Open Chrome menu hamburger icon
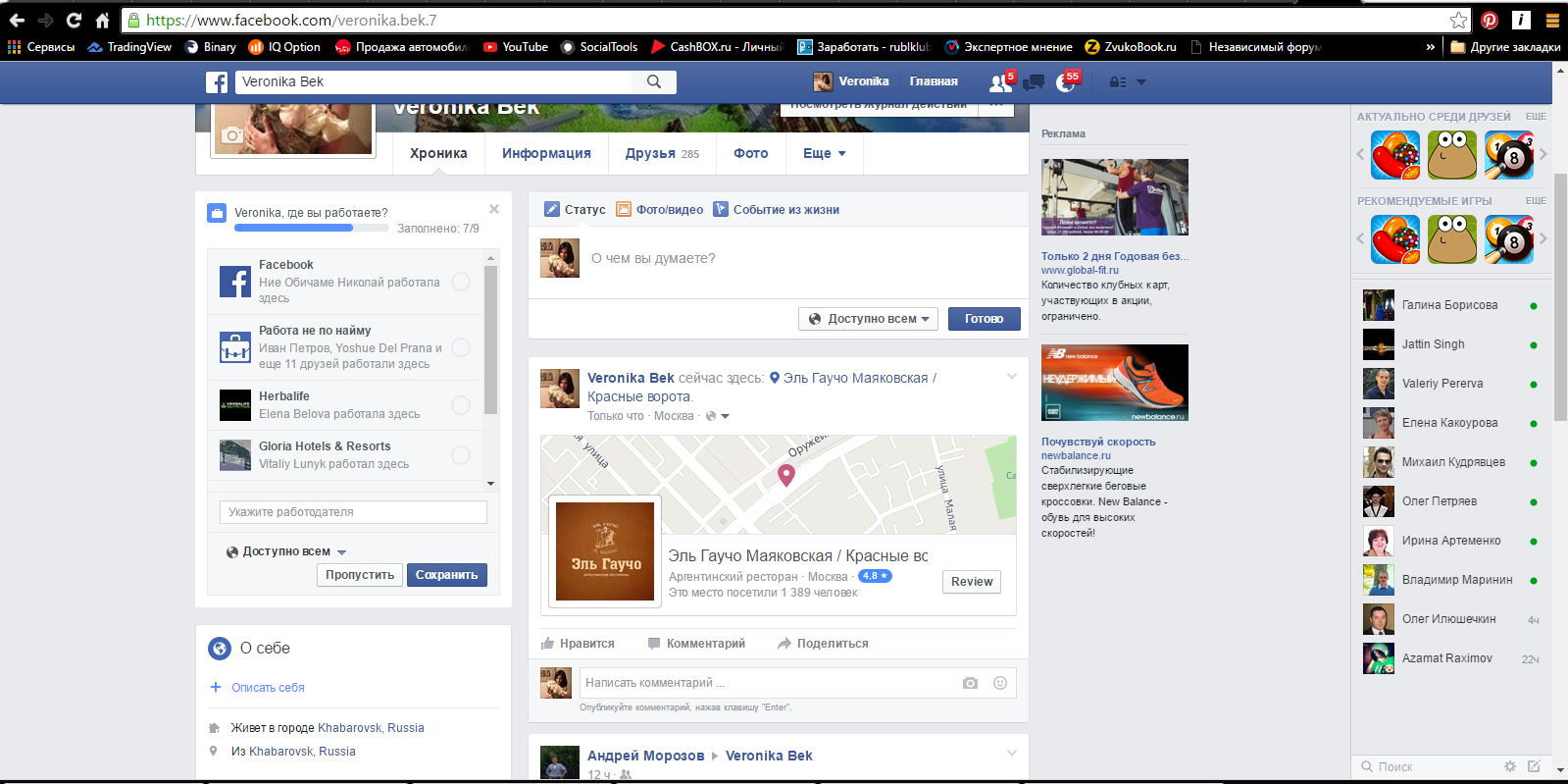This screenshot has height=784, width=1568. (1552, 20)
